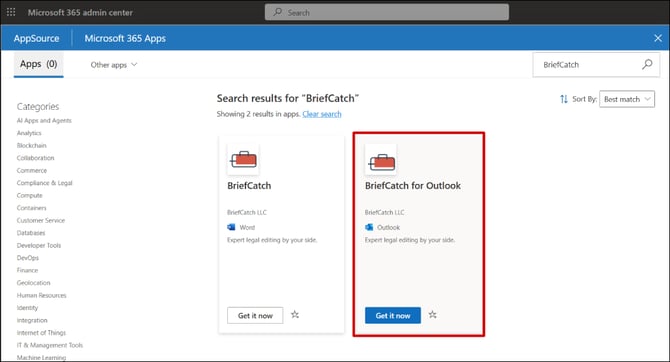Select the AI Apps and Agents category
Image resolution: width=670 pixels, height=362 pixels.
(44, 121)
